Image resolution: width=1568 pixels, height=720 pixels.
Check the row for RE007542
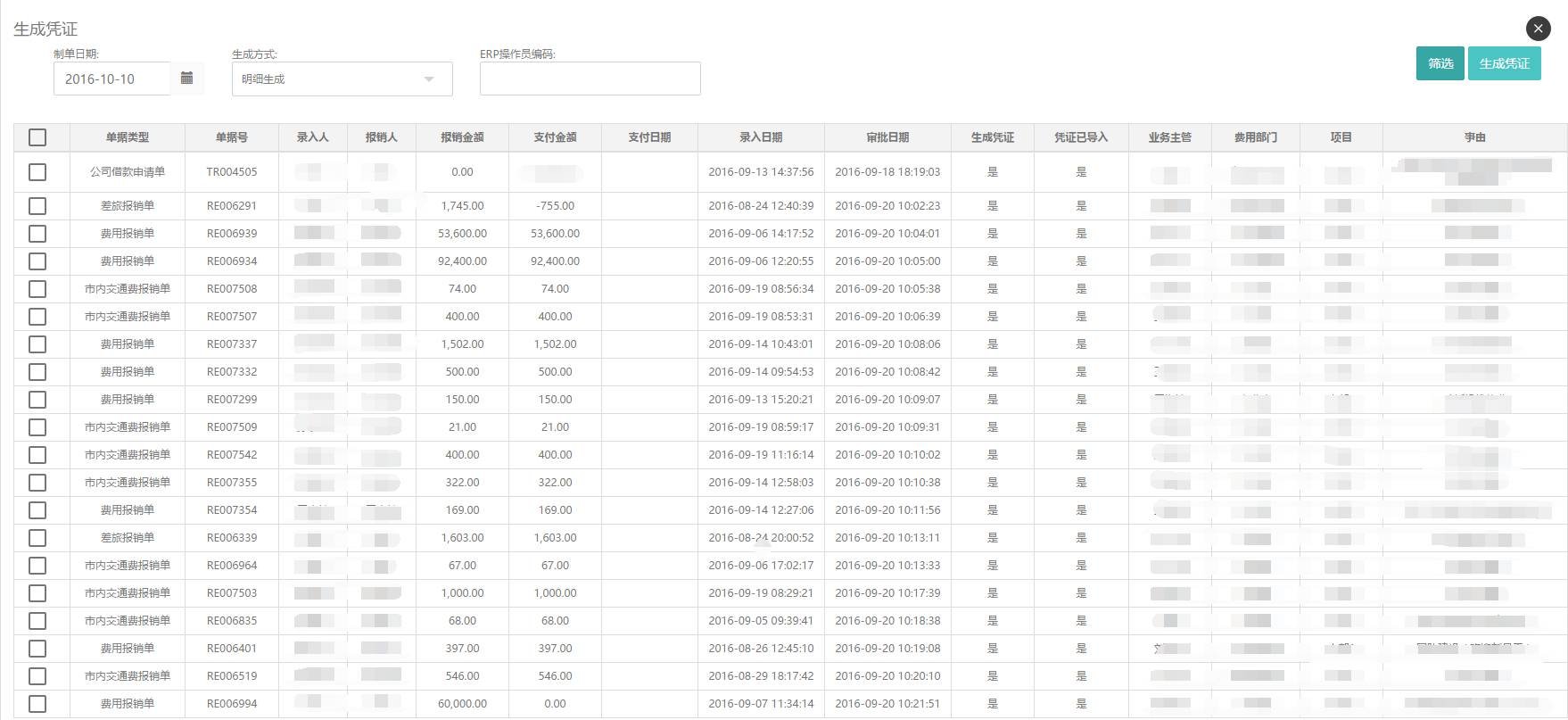(x=37, y=455)
